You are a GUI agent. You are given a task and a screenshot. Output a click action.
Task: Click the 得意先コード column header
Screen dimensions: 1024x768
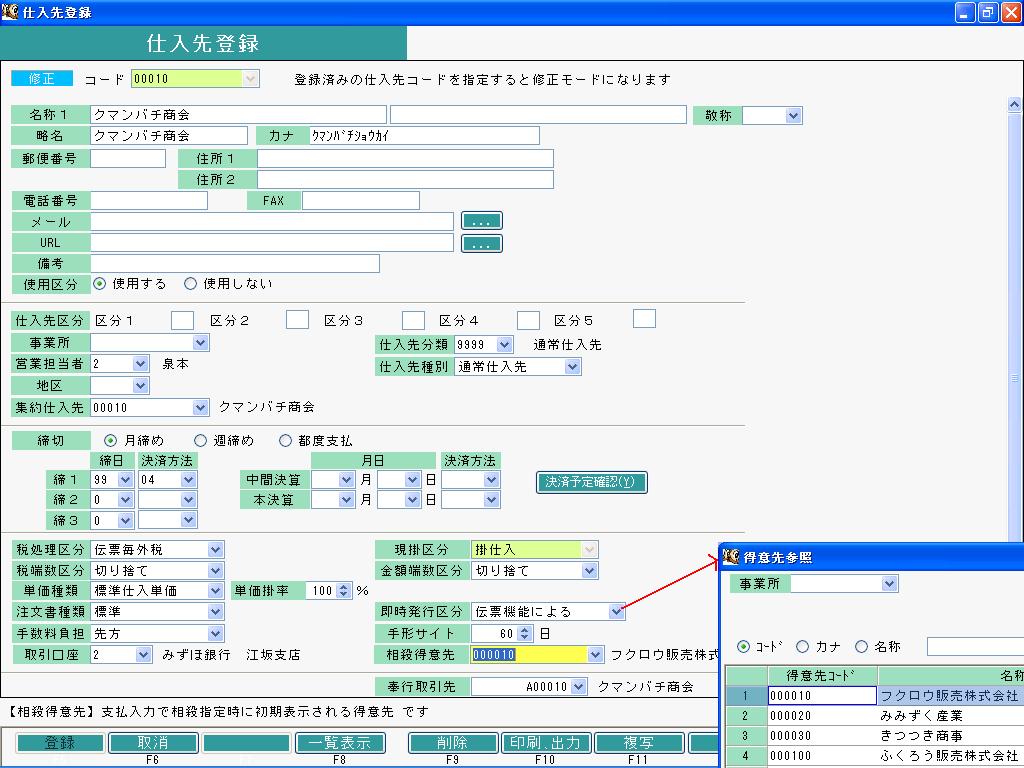click(x=822, y=675)
